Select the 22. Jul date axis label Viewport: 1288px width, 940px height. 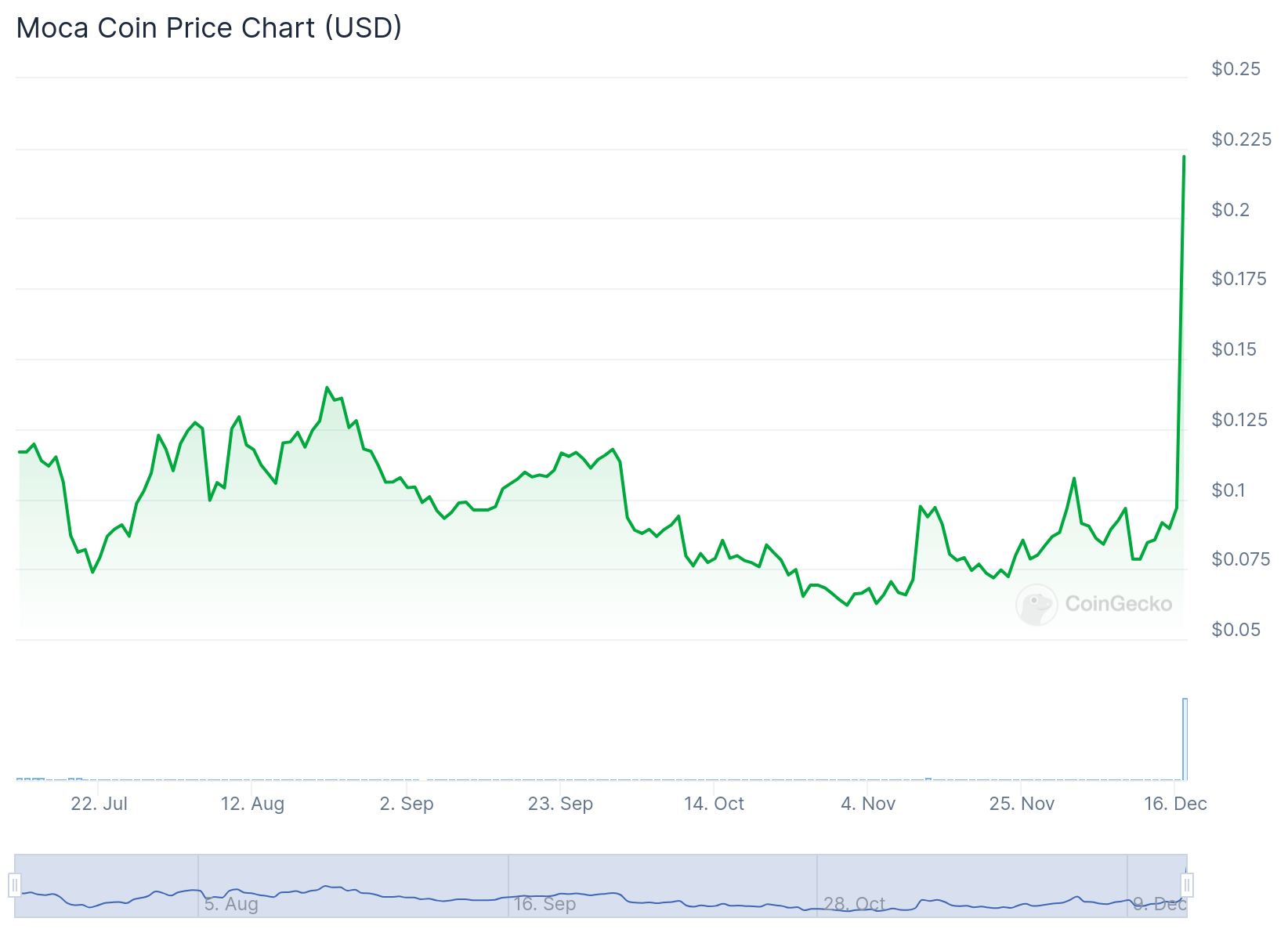[99, 804]
